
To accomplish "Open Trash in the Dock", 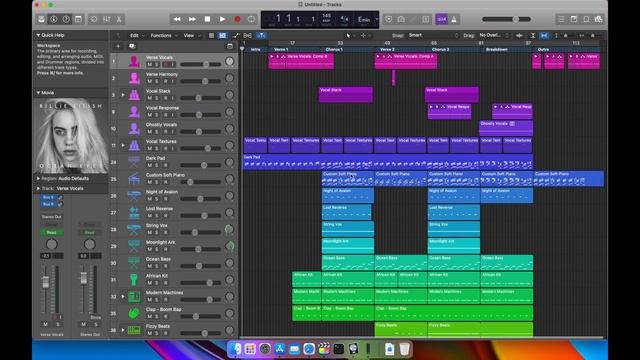I will coord(404,349).
